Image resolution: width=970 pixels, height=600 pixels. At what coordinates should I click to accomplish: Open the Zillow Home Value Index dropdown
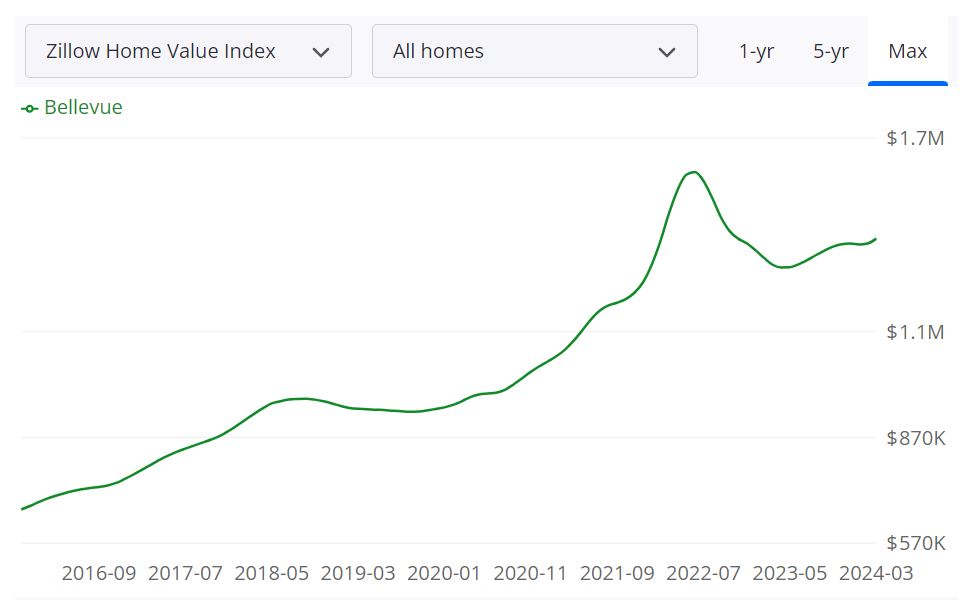click(x=186, y=50)
